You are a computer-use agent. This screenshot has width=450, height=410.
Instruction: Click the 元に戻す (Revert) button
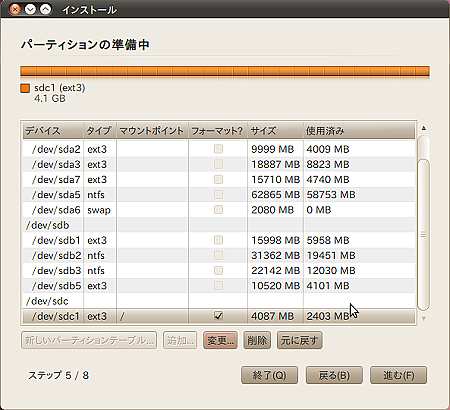point(299,340)
